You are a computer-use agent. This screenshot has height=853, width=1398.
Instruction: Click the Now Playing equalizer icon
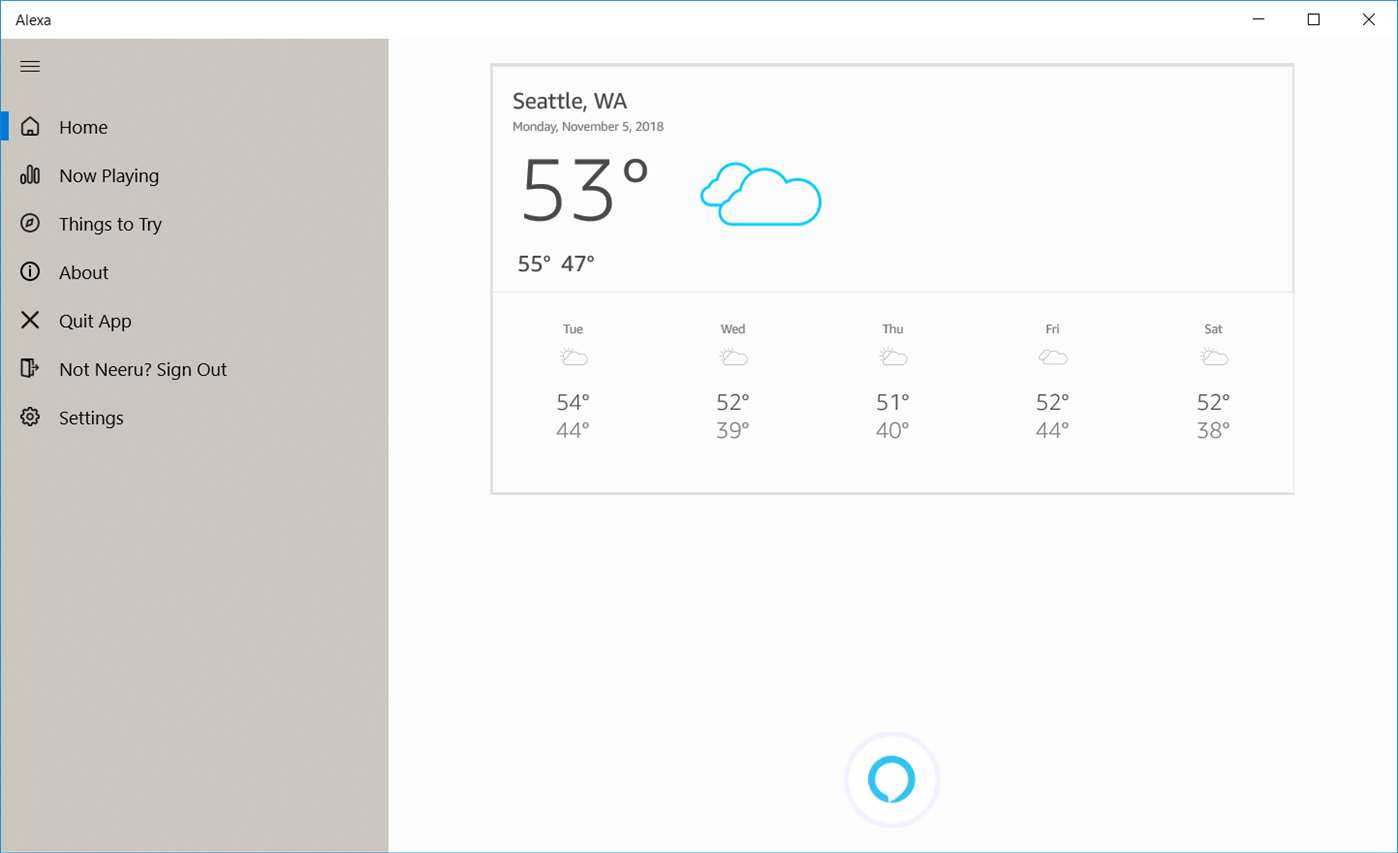30,175
